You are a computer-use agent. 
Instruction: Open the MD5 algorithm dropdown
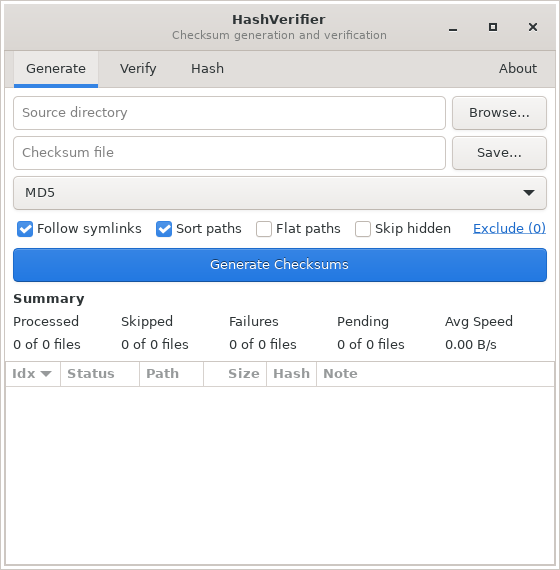(x=280, y=193)
